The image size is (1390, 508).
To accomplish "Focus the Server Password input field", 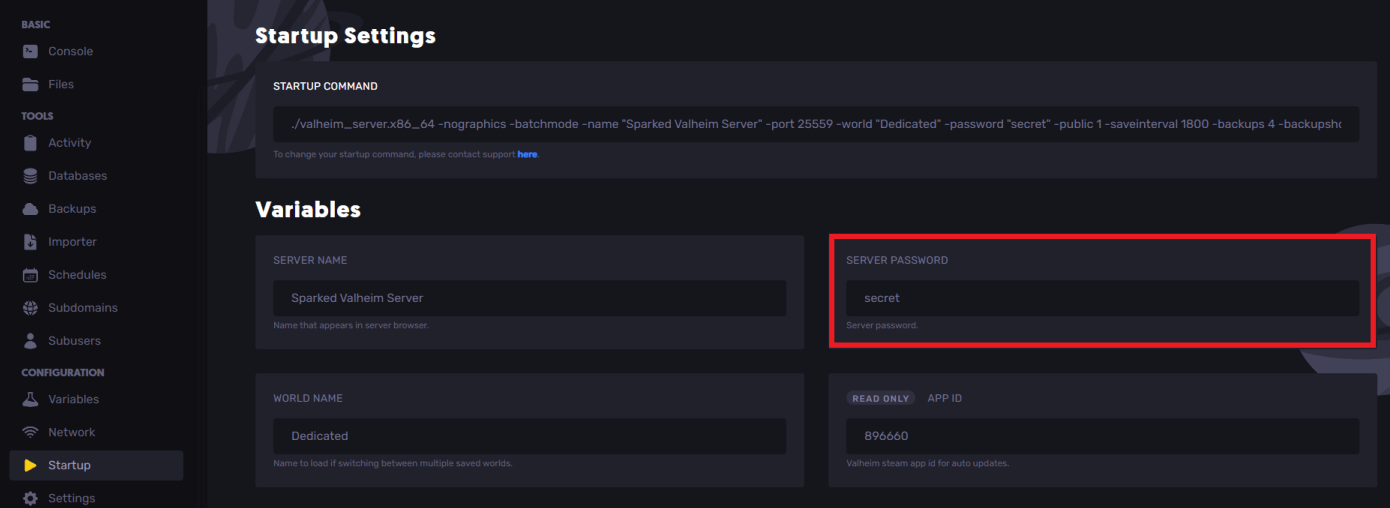I will tap(1102, 298).
